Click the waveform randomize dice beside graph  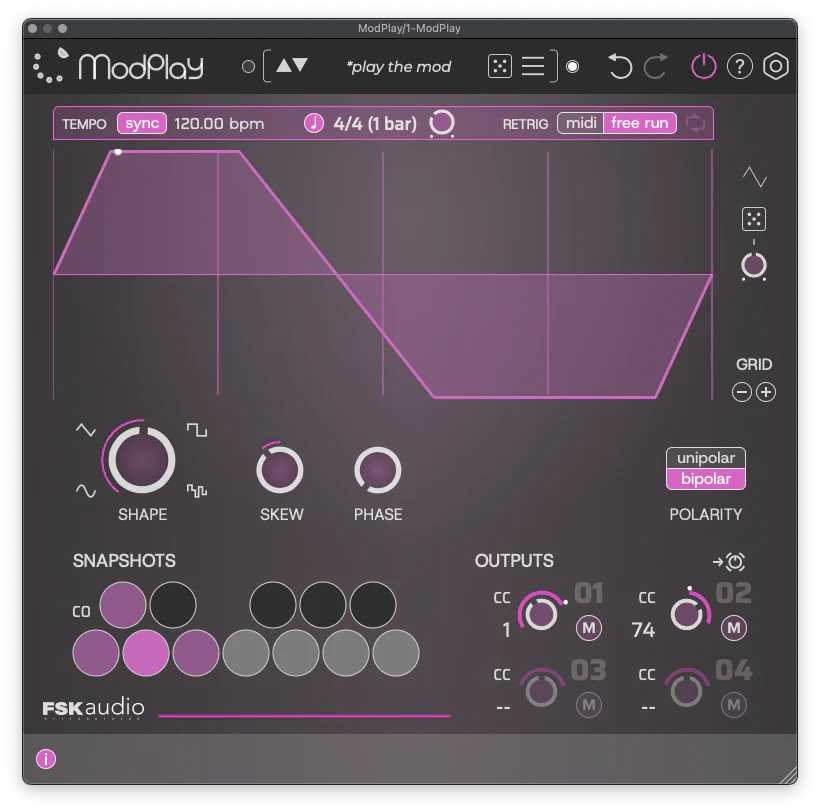point(753,219)
